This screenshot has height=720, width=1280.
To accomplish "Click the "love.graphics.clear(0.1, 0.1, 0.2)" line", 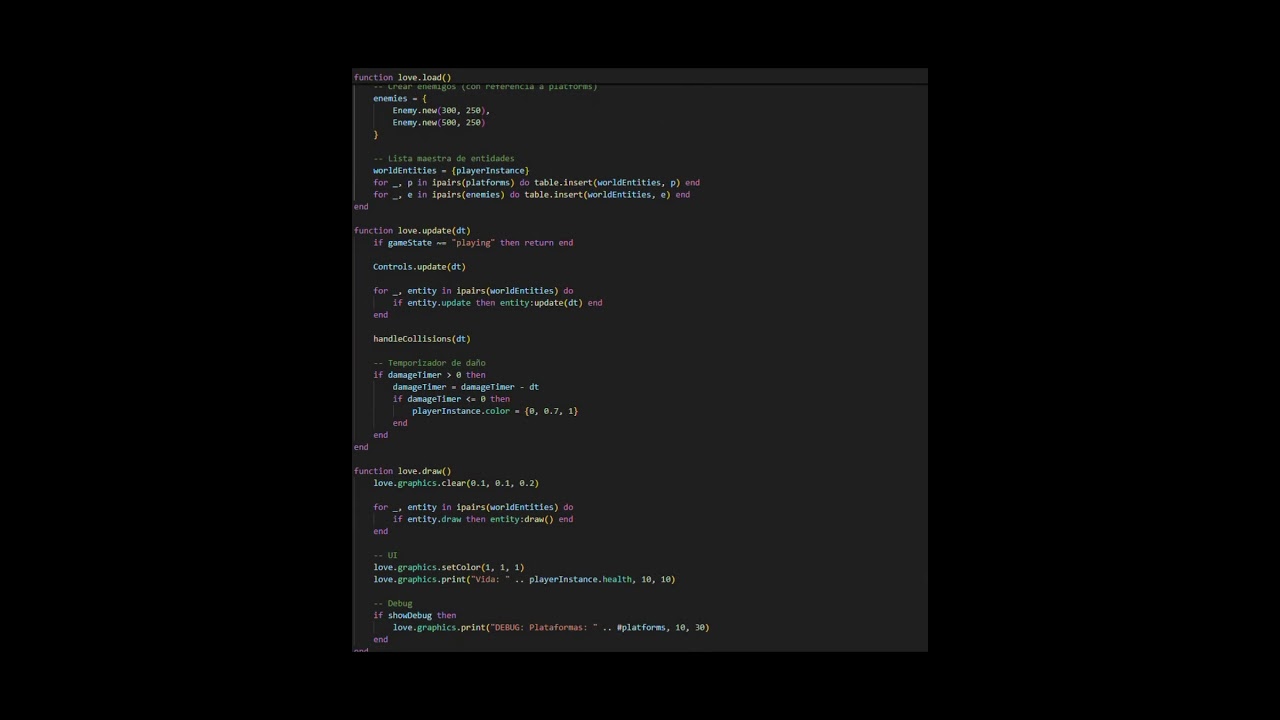I will [x=456, y=483].
